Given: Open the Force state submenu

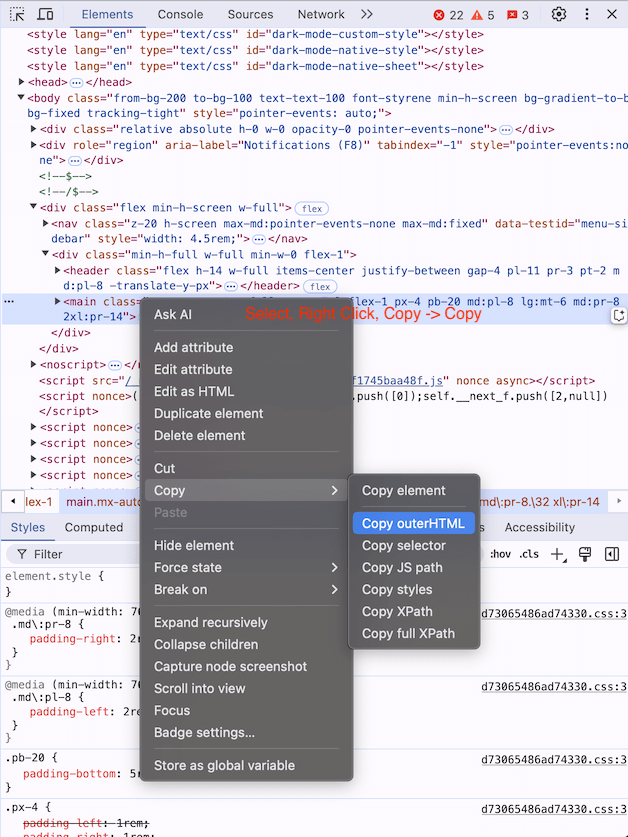Looking at the screenshot, I should click(x=246, y=567).
